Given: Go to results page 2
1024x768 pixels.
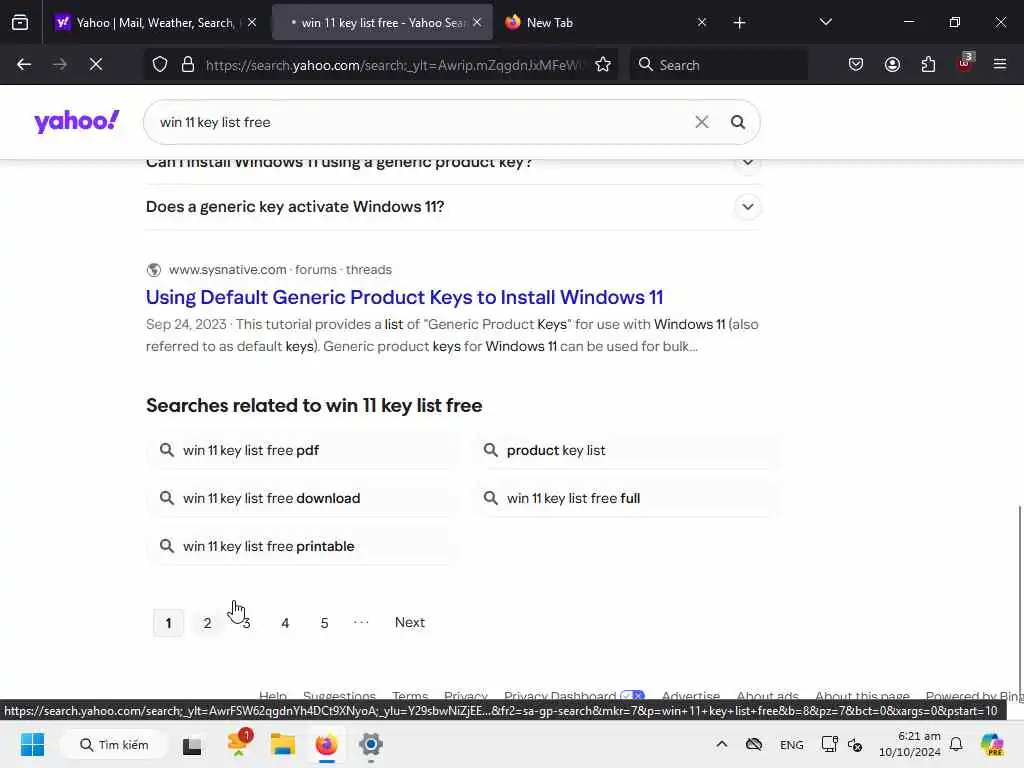Looking at the screenshot, I should [207, 623].
